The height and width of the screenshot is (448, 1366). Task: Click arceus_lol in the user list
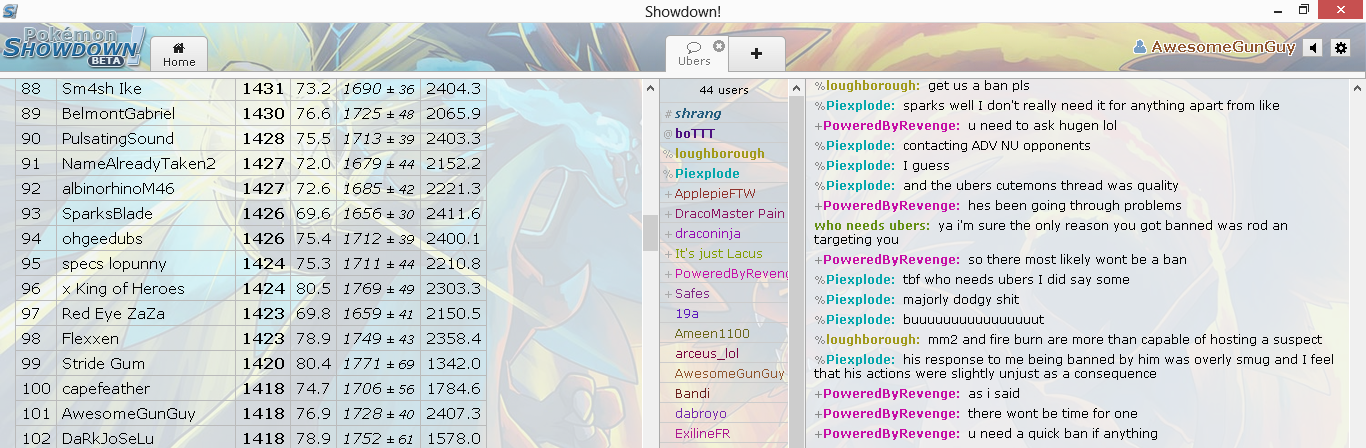pos(706,354)
